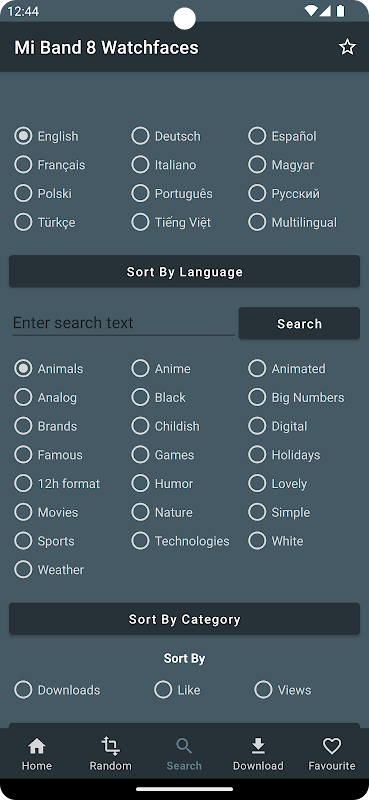The image size is (369, 800).
Task: Open the Home tab icon
Action: coord(37,746)
